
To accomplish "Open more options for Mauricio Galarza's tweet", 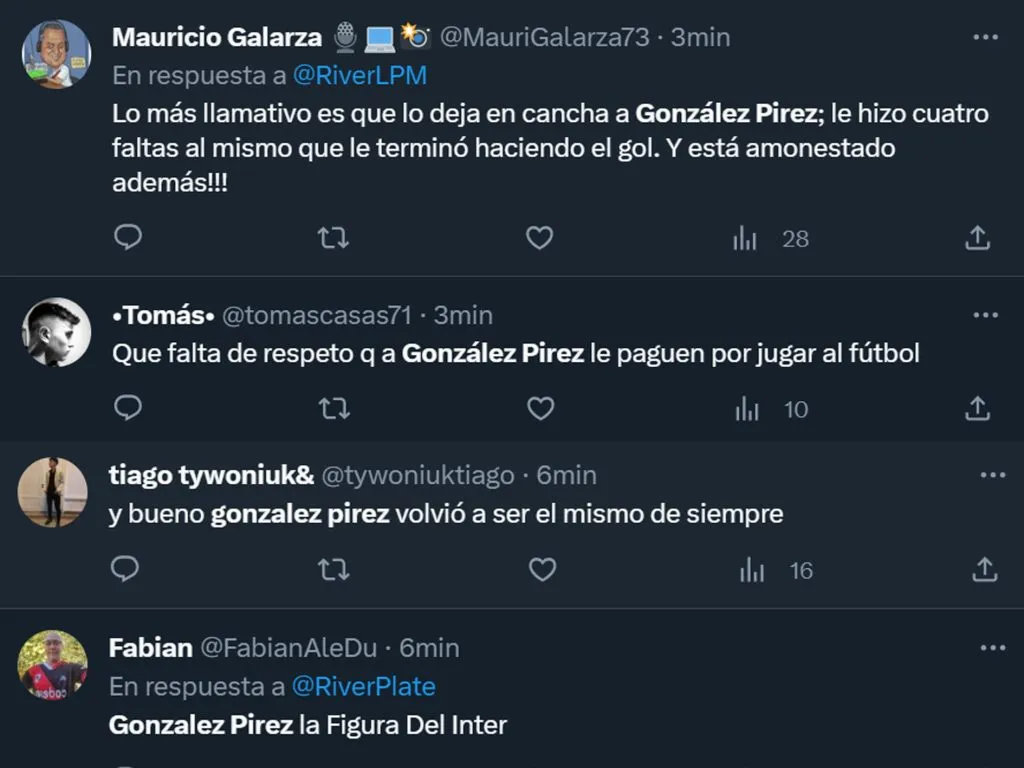I will (985, 37).
